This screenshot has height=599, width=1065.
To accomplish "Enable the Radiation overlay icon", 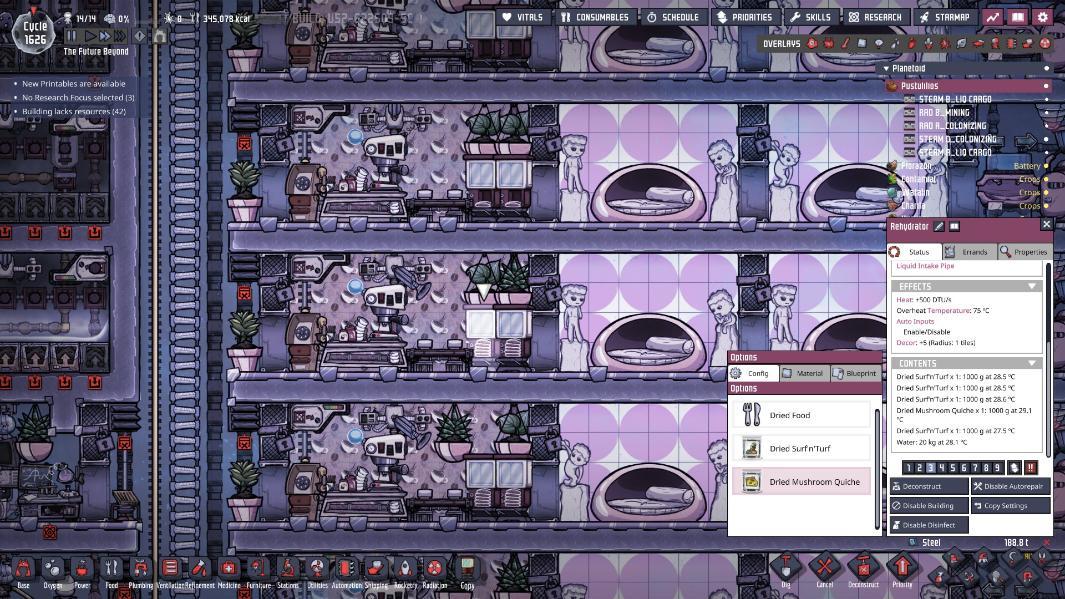I will pyautogui.click(x=1045, y=43).
